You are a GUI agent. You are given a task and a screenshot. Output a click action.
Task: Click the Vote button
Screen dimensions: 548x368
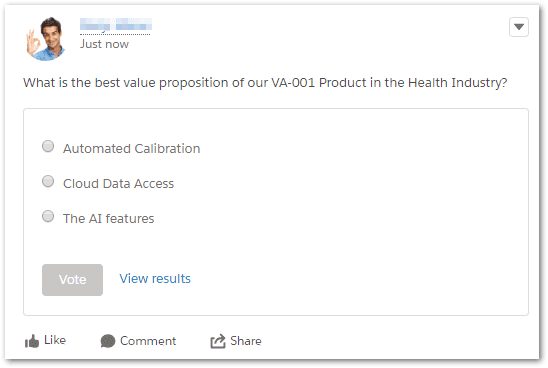pos(72,280)
